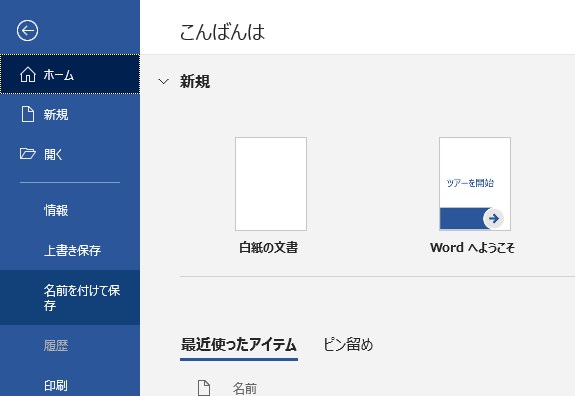The image size is (575, 396).
Task: Click the new document page icon
Action: (x=28, y=114)
